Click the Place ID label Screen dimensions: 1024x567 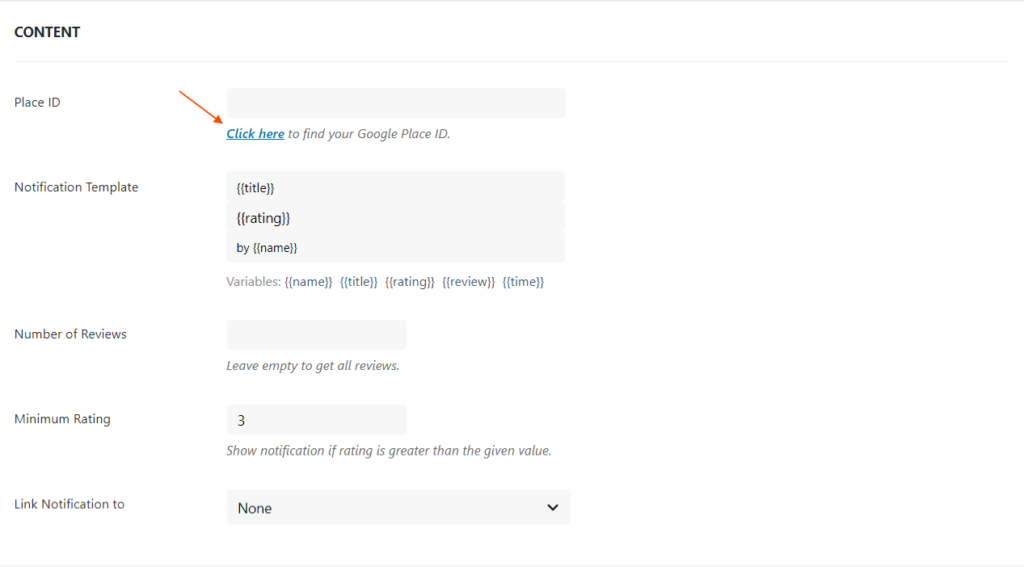(37, 102)
